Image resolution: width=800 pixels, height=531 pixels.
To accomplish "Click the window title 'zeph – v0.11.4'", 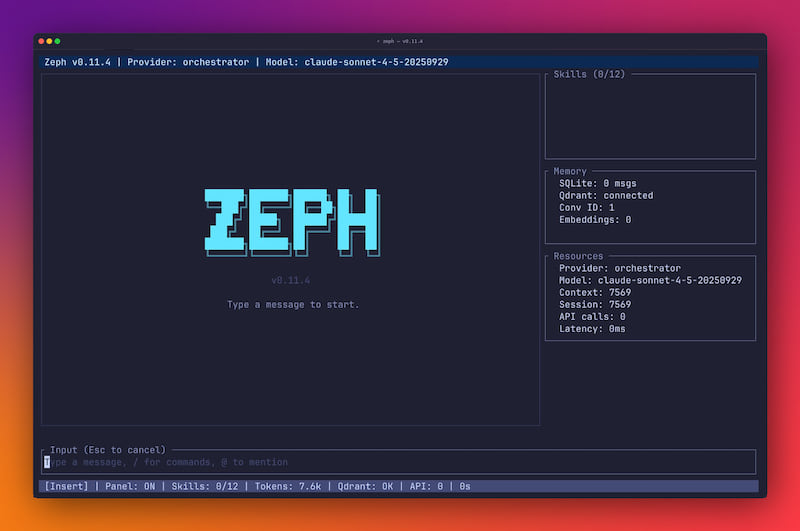I will 400,41.
